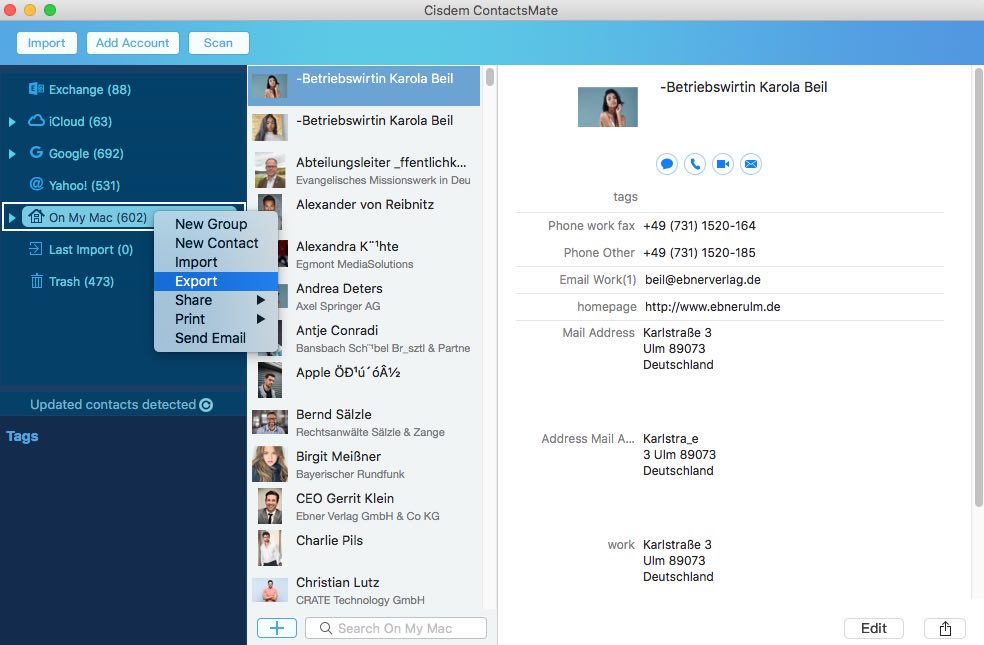Select the CEO Gerrit Klein contact
This screenshot has height=645, width=984.
point(365,506)
